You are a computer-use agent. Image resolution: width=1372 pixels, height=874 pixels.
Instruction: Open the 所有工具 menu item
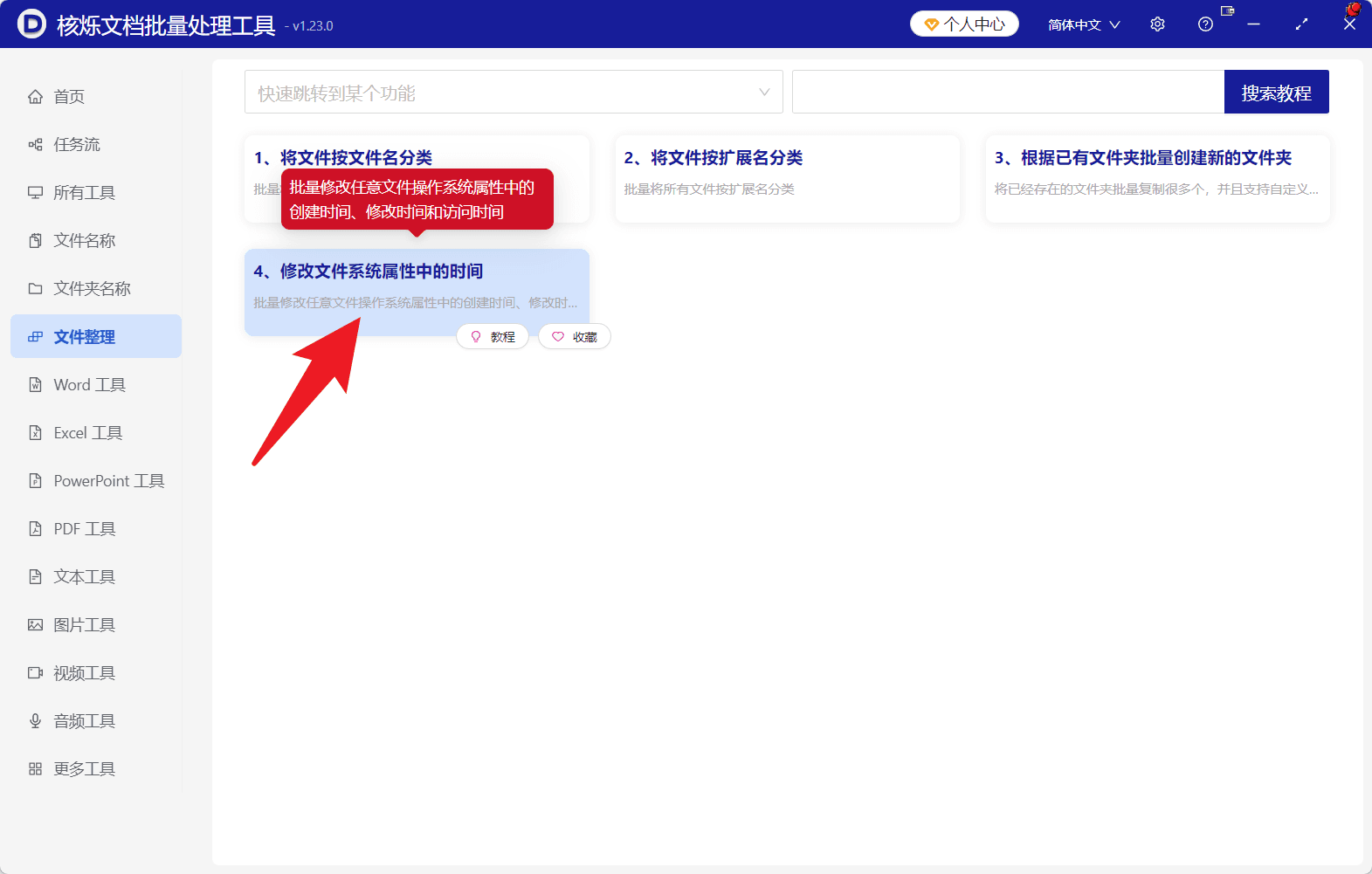[96, 192]
